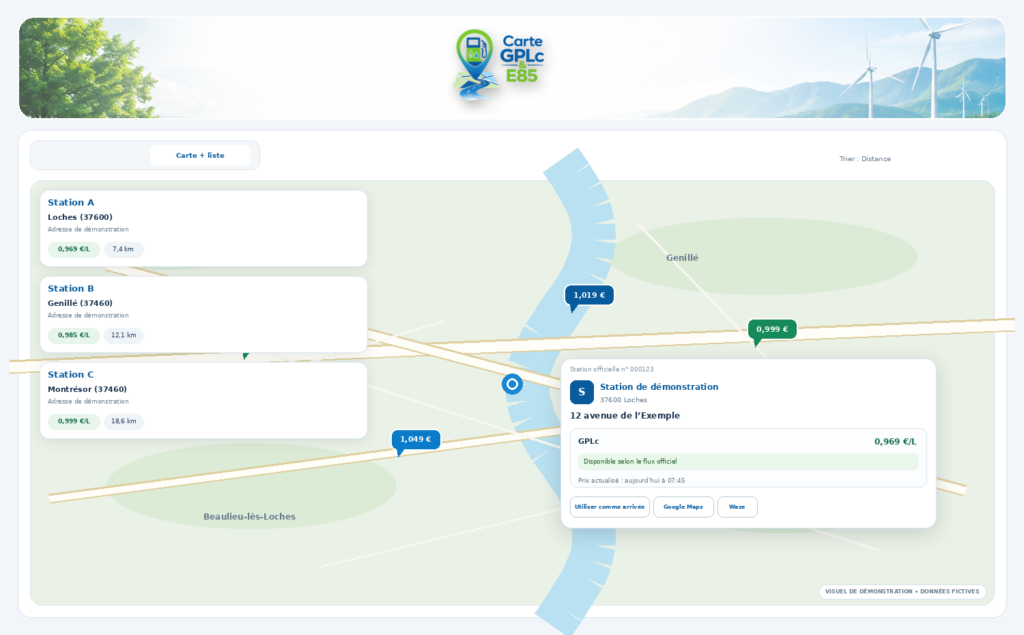
Task: Click the partially hidden green map pin
Action: [x=246, y=355]
